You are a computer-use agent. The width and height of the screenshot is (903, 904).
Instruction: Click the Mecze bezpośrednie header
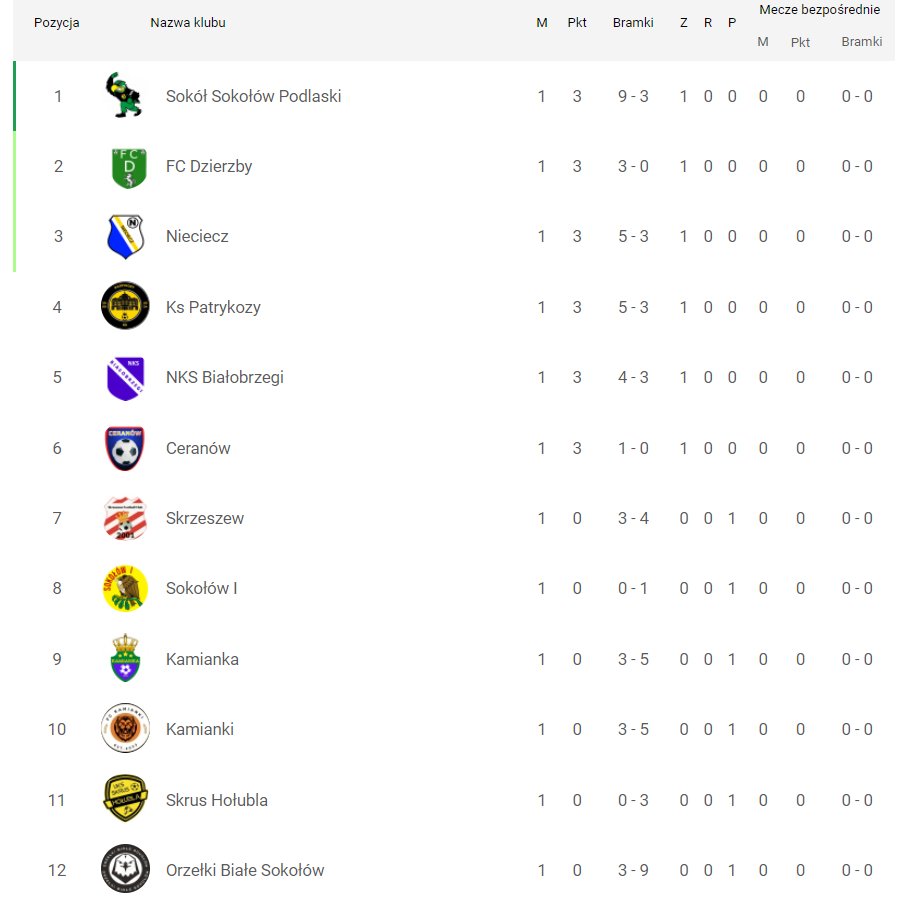819,9
